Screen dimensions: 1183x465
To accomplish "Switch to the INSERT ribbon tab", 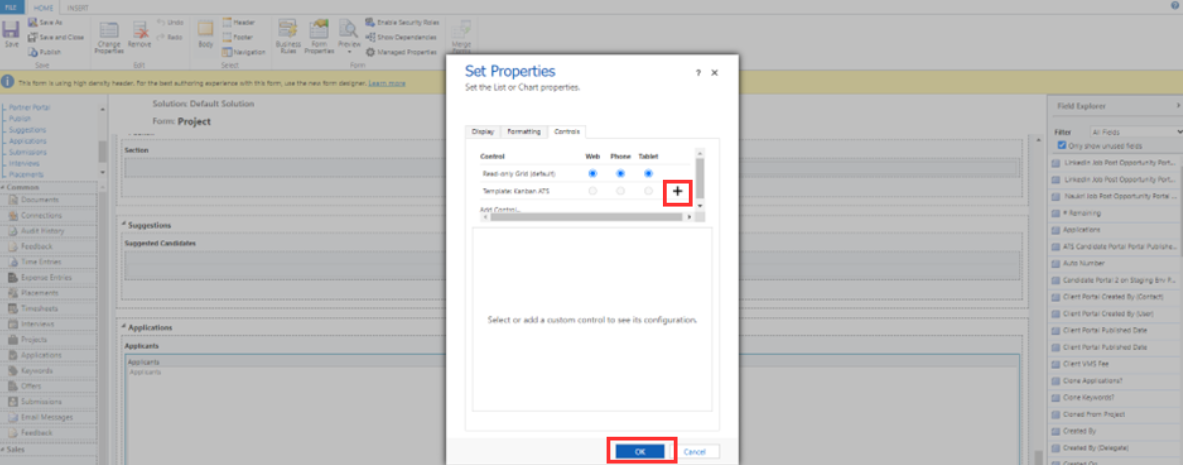I will tap(76, 6).
